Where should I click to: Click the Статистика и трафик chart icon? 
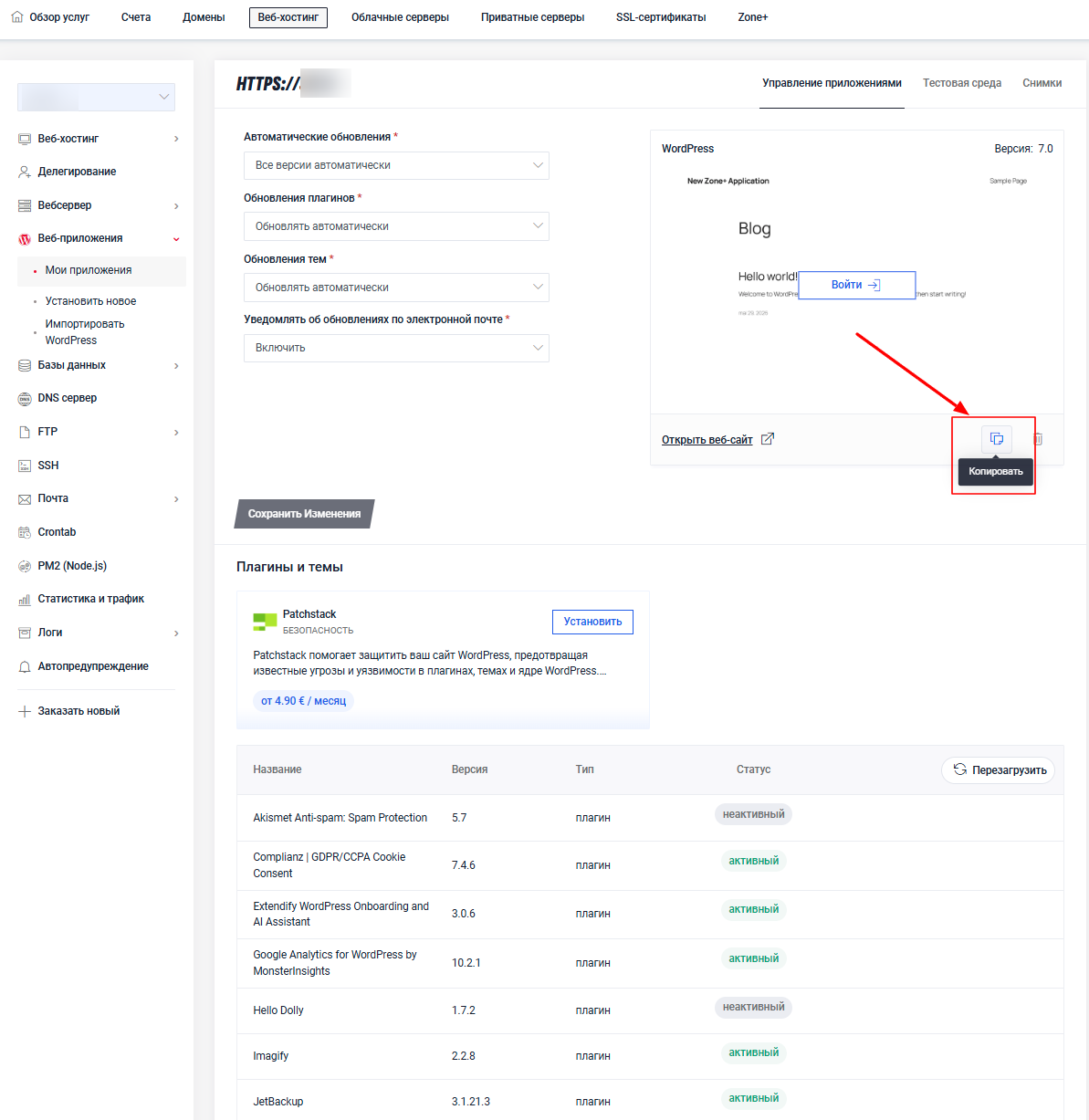[25, 600]
